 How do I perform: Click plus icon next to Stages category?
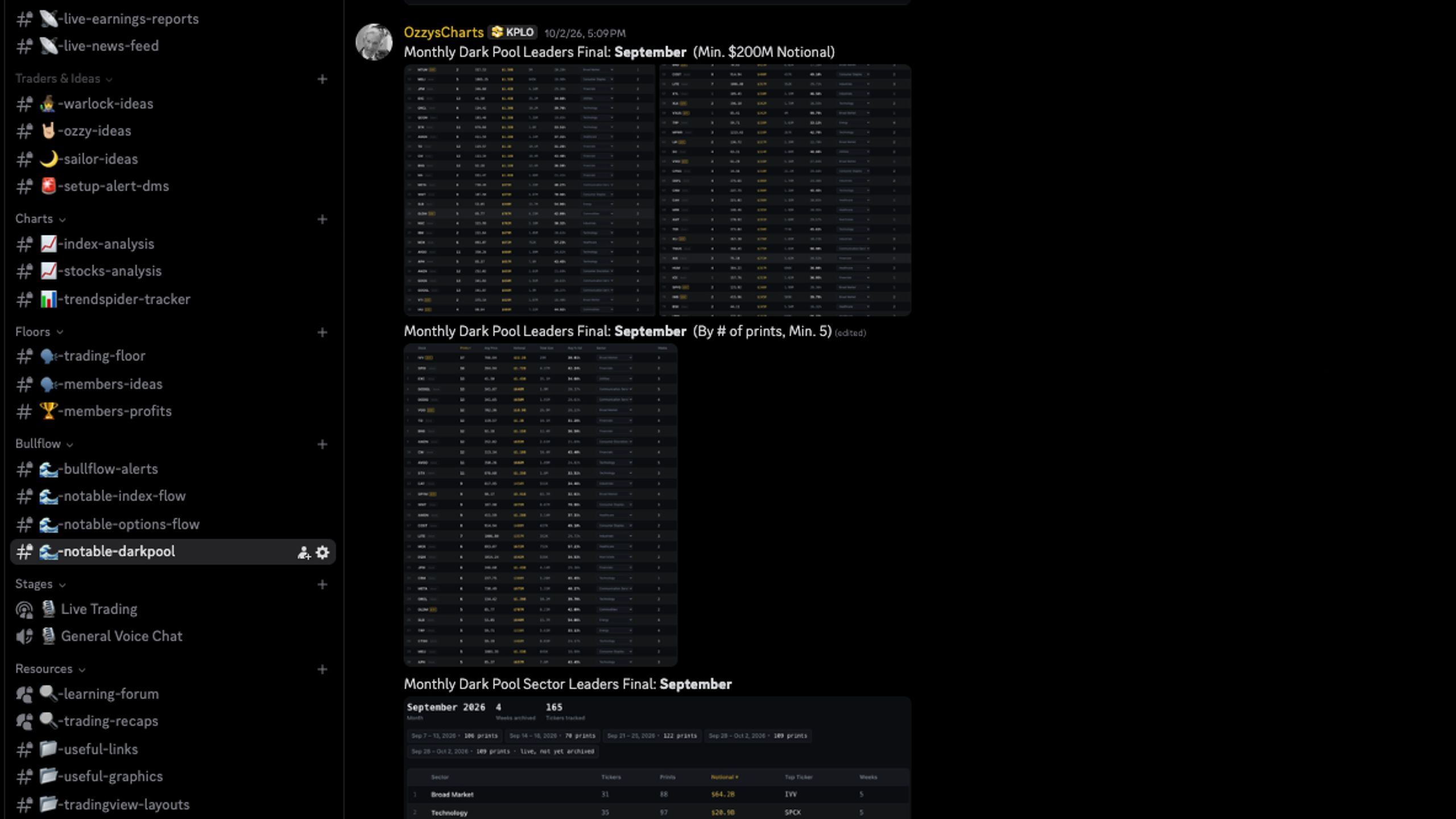[322, 585]
